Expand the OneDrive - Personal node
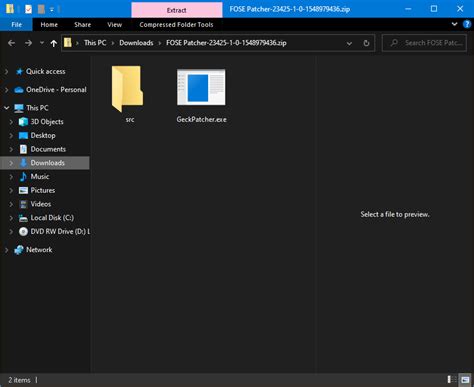 6,90
